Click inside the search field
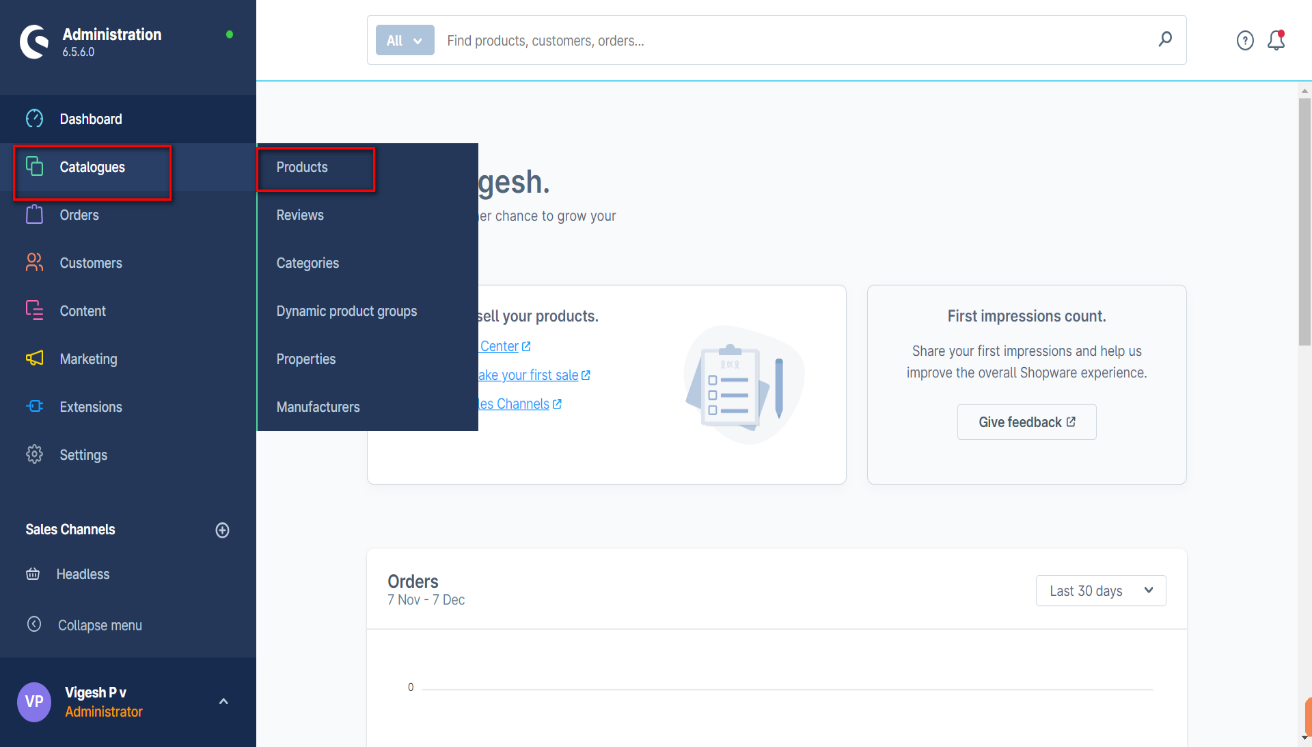 [x=700, y=39]
